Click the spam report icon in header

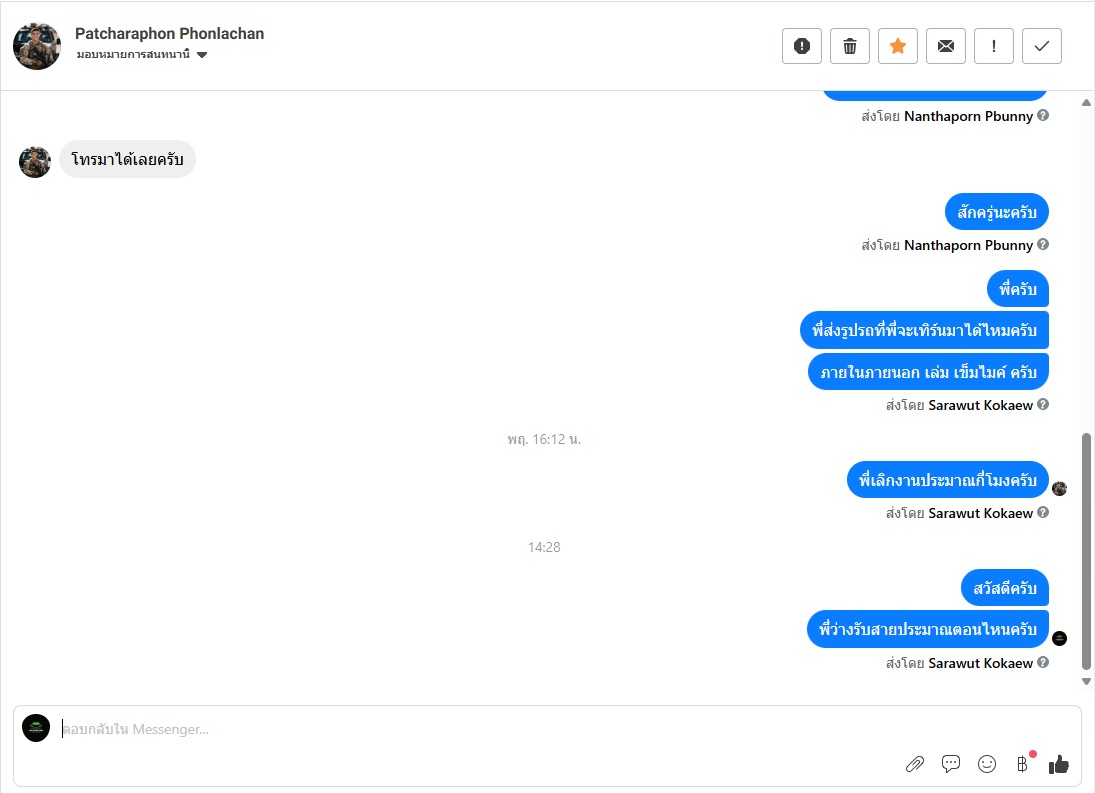pos(801,46)
